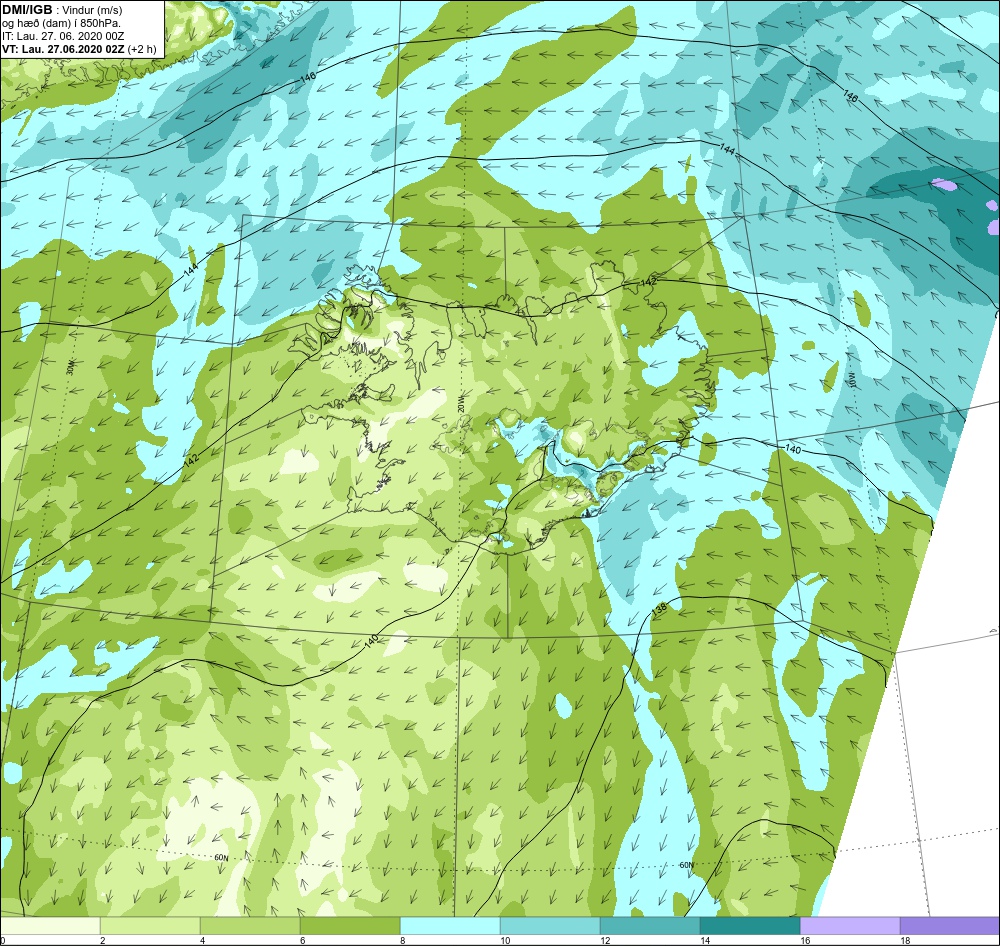
Task: Click the legend tick label '2'
Action: point(103,940)
